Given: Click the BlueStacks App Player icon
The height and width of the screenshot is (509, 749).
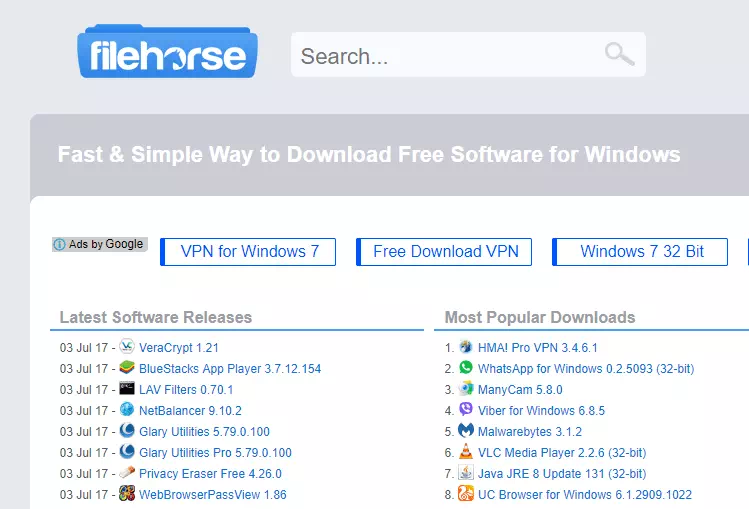Looking at the screenshot, I should pyautogui.click(x=127, y=367).
